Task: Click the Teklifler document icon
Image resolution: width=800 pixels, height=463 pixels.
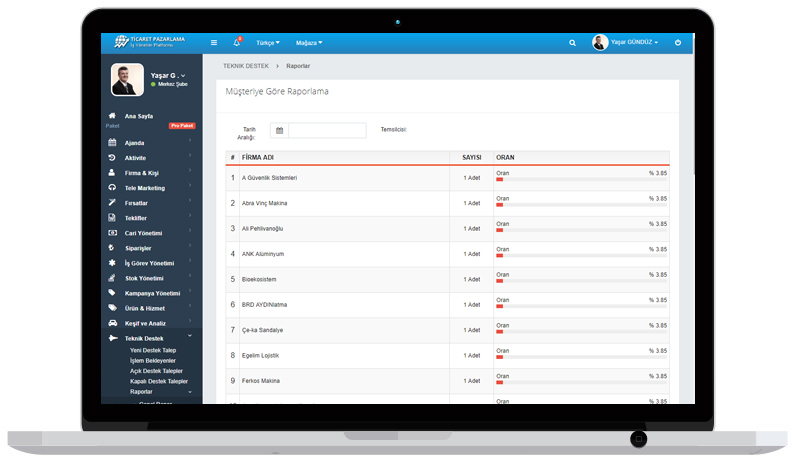Action: (112, 217)
